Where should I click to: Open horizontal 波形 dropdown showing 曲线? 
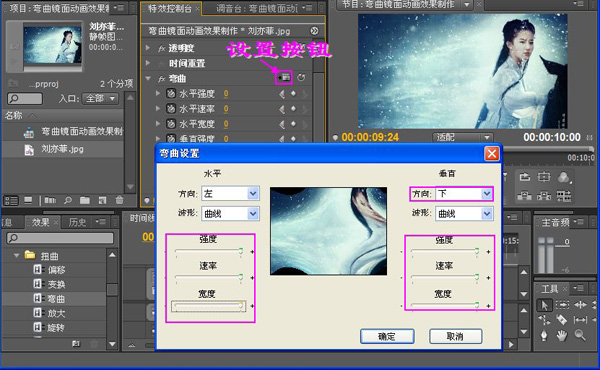coord(230,214)
